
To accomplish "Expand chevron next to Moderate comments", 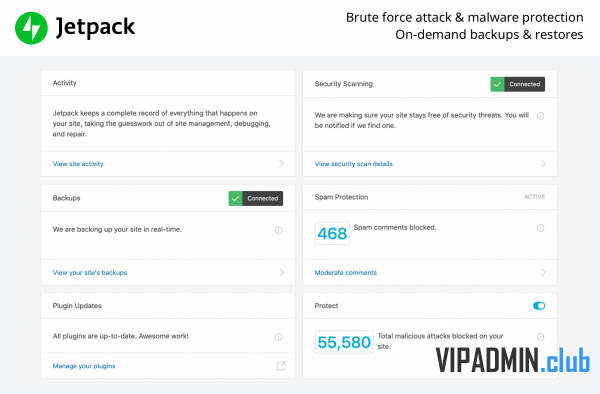I will point(543,272).
